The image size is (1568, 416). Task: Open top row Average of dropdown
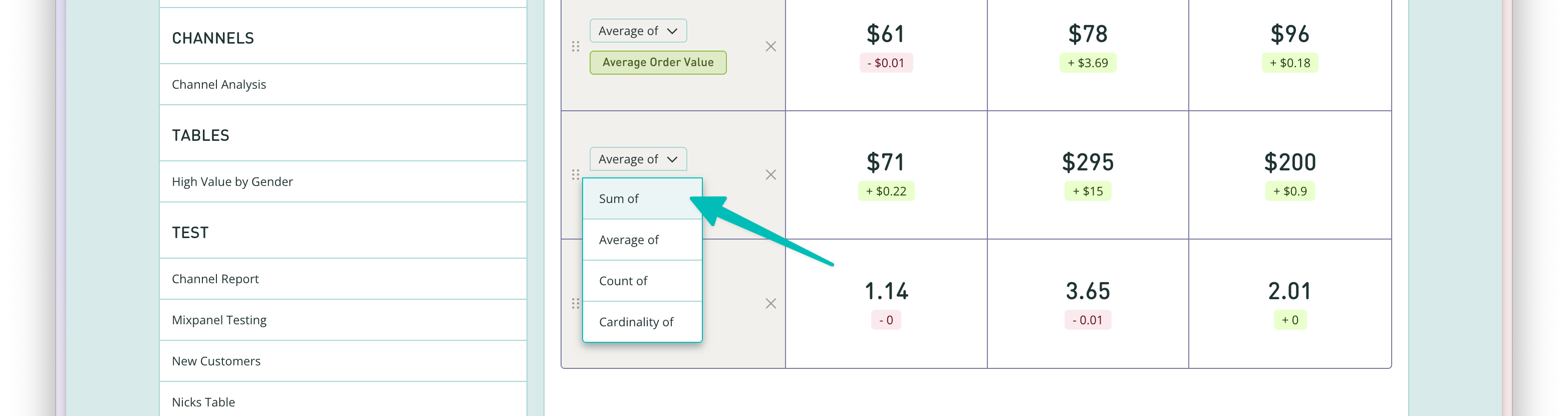click(638, 31)
